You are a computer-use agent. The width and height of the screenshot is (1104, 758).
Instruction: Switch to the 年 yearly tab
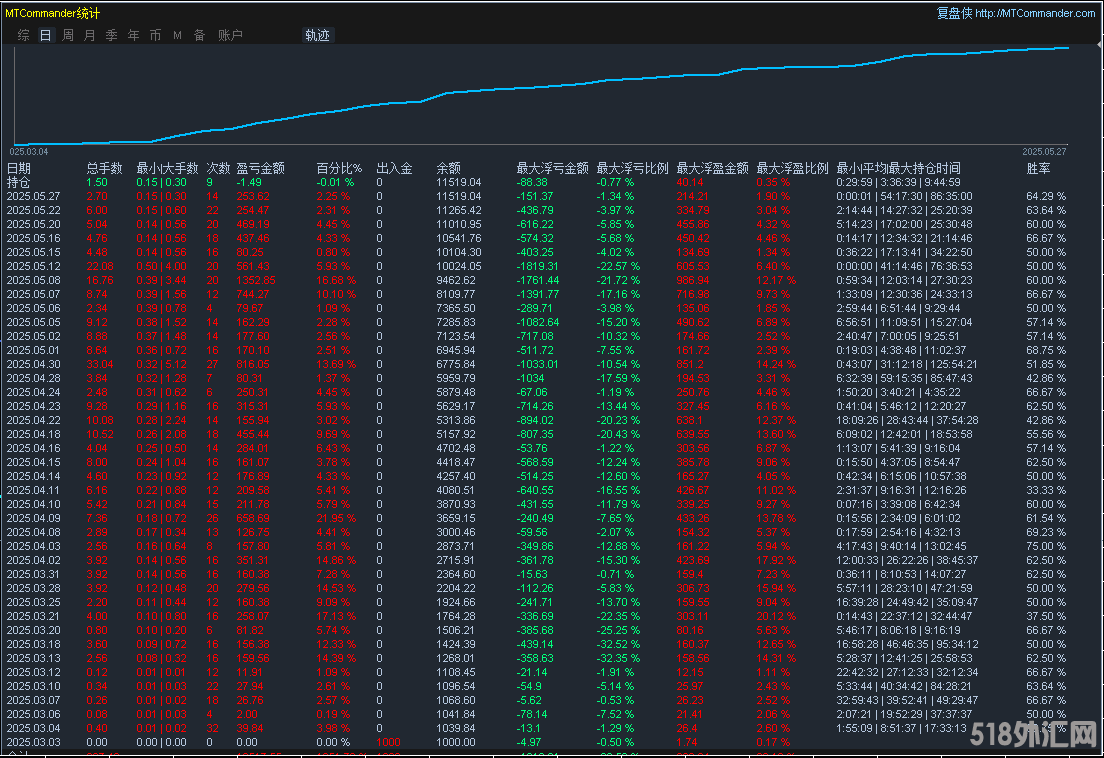[x=134, y=35]
